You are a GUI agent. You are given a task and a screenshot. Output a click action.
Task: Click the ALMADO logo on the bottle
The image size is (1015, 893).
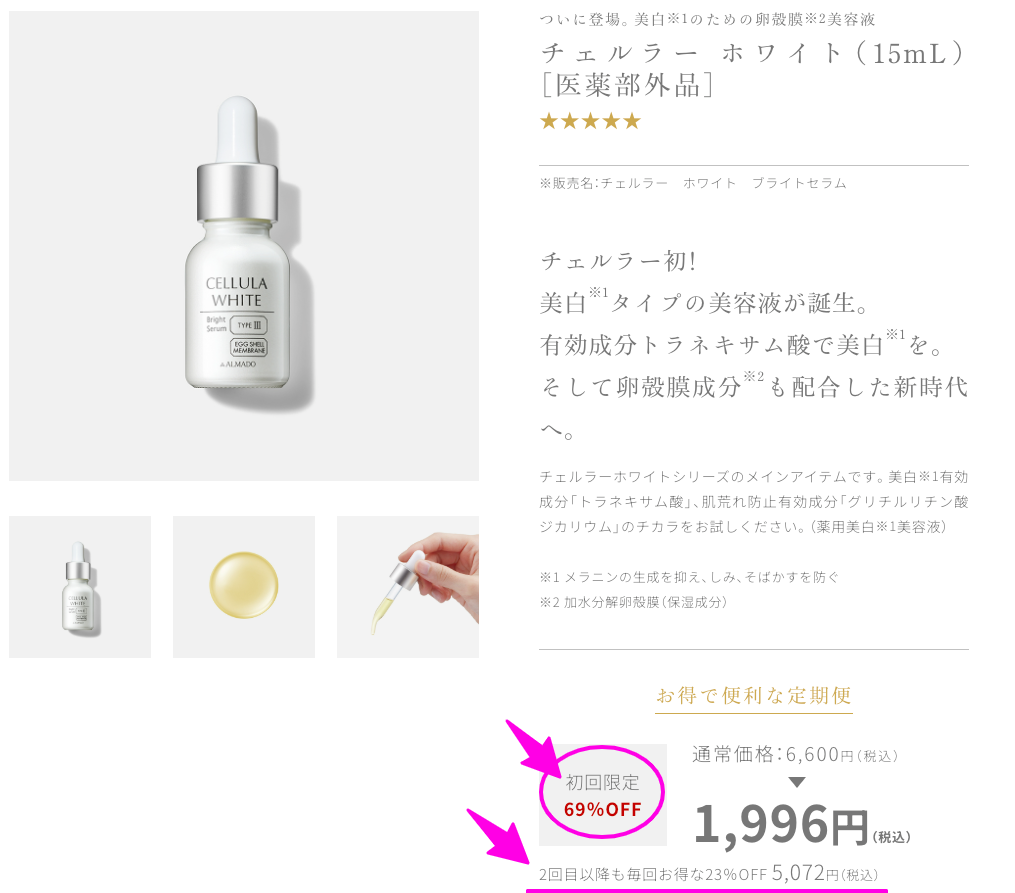tap(238, 364)
